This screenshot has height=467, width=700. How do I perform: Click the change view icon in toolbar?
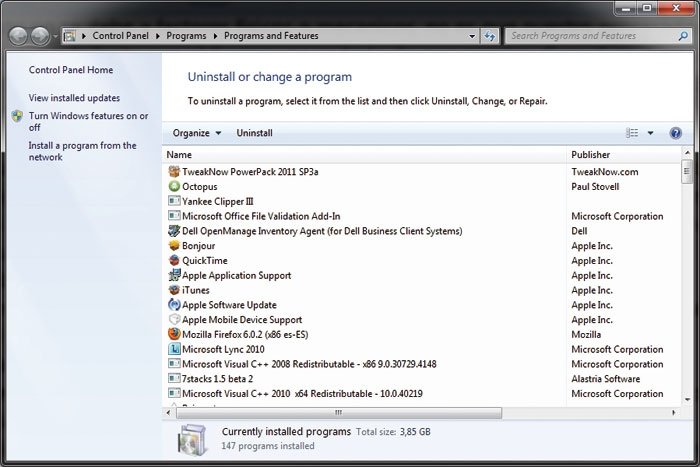[x=632, y=133]
